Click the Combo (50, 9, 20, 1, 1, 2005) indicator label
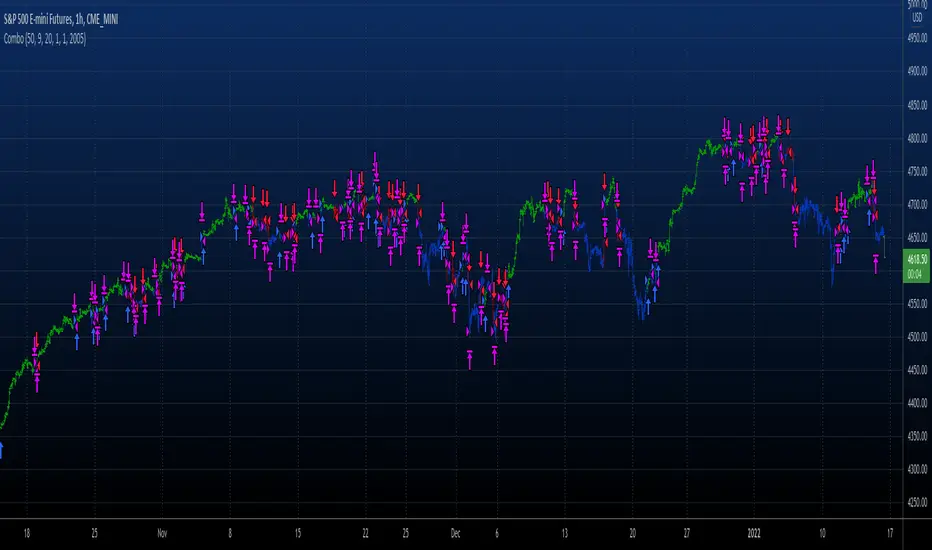This screenshot has width=932, height=550. 45,39
